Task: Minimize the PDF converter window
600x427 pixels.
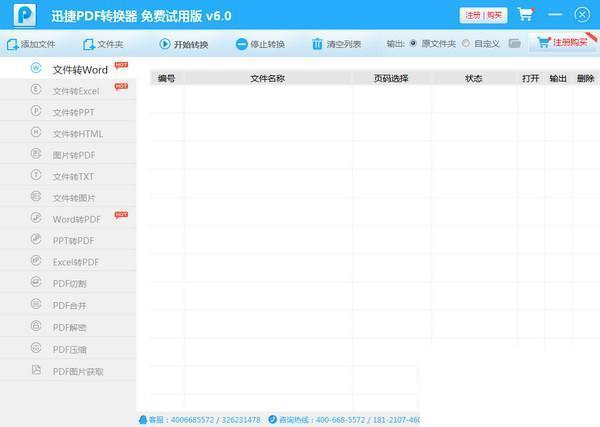Action: (555, 15)
